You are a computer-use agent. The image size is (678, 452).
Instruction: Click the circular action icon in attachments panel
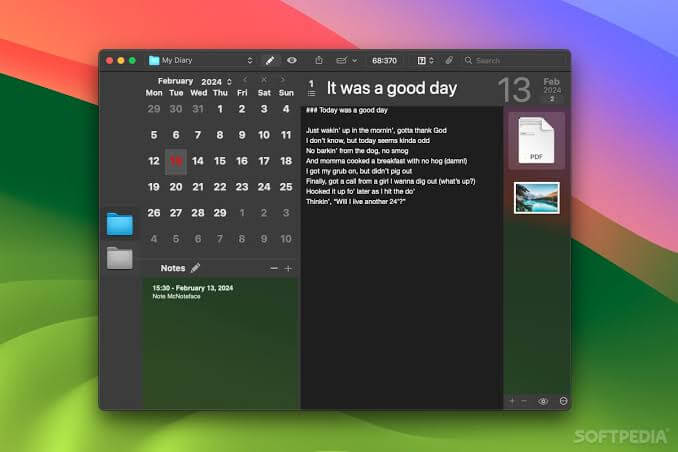click(x=563, y=401)
